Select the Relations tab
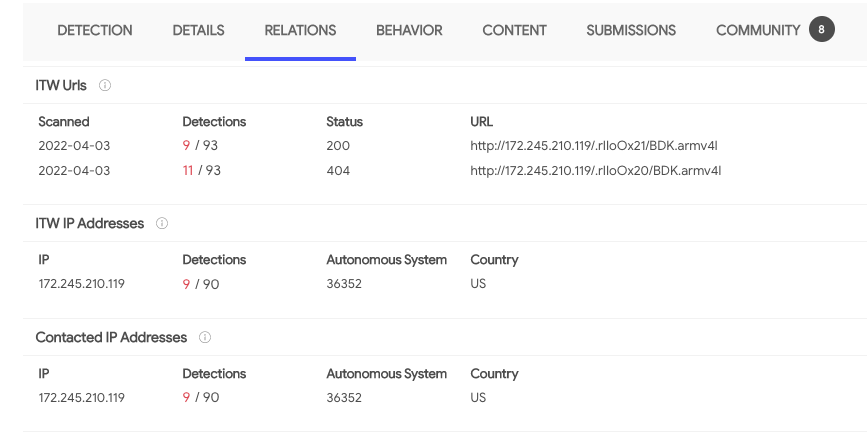This screenshot has width=867, height=435. click(300, 31)
